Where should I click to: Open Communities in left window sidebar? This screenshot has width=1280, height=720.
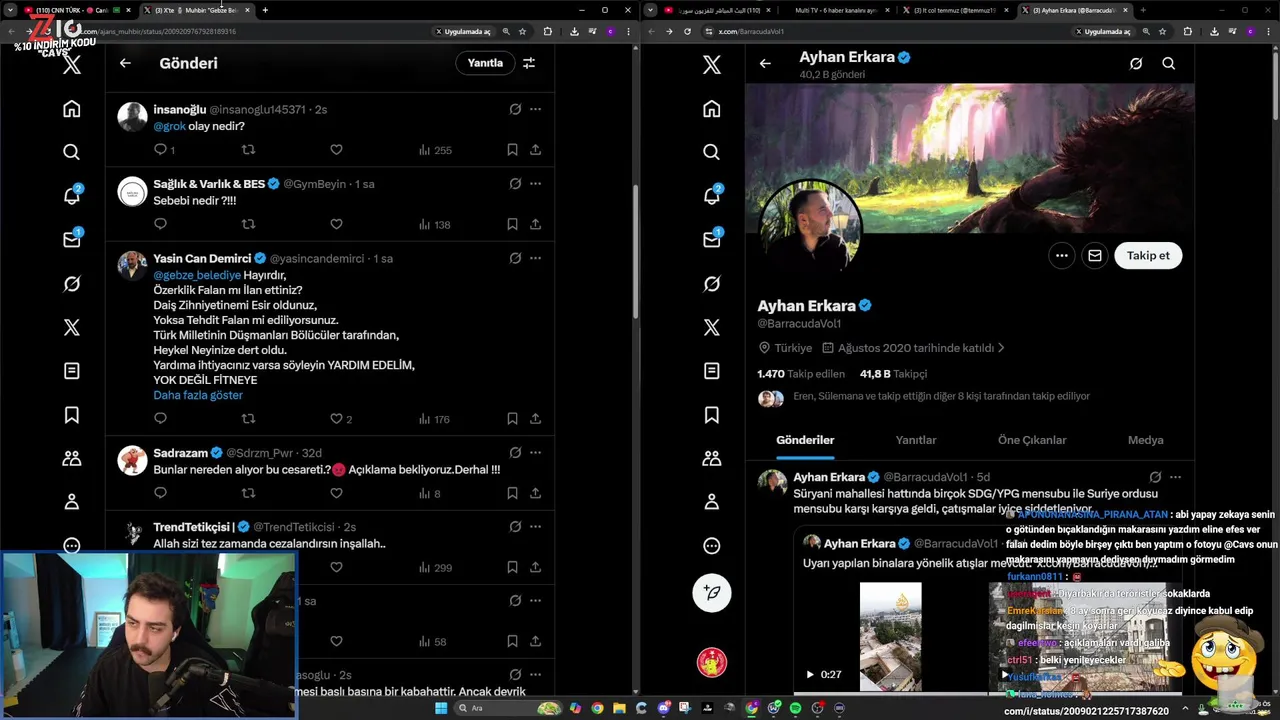(71, 458)
